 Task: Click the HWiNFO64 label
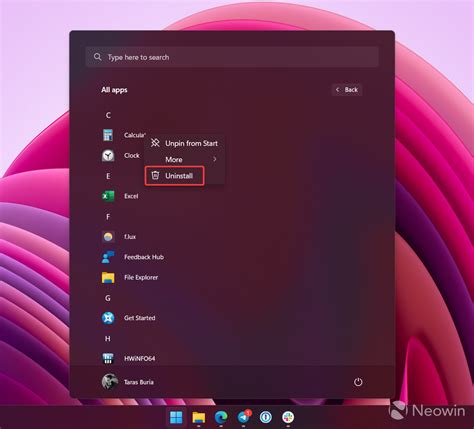click(140, 359)
